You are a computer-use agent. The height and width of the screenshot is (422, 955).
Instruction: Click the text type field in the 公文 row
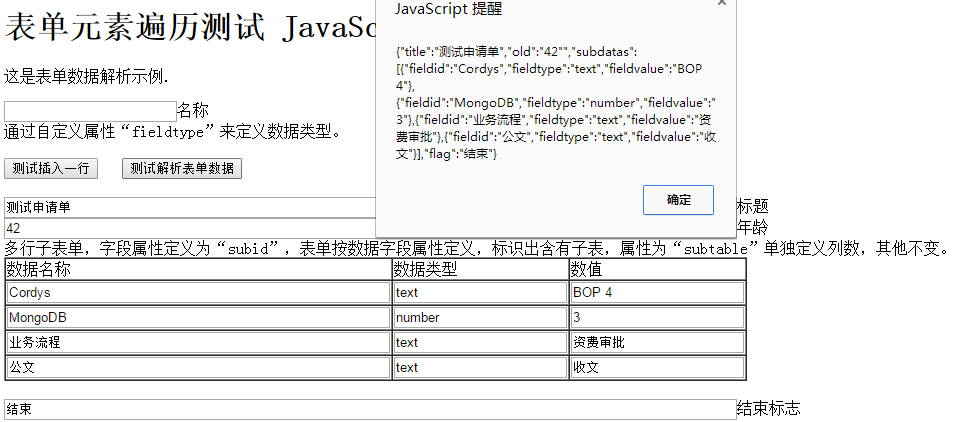pos(481,367)
